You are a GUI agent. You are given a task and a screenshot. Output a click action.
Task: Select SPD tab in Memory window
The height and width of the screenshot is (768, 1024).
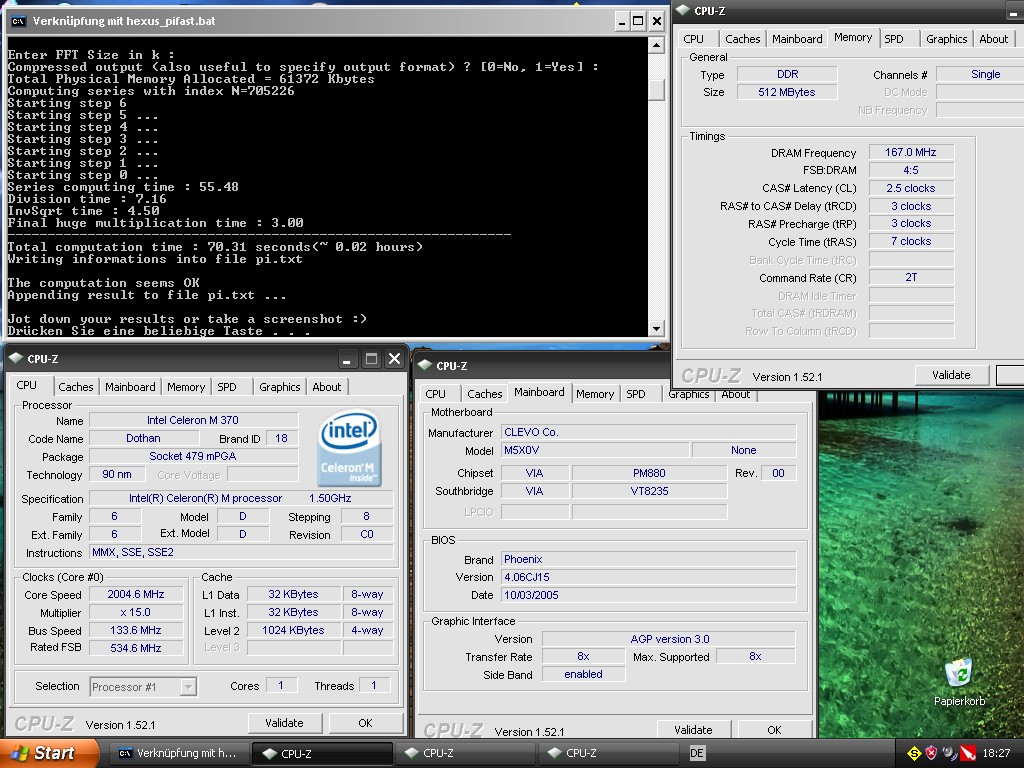(x=894, y=39)
